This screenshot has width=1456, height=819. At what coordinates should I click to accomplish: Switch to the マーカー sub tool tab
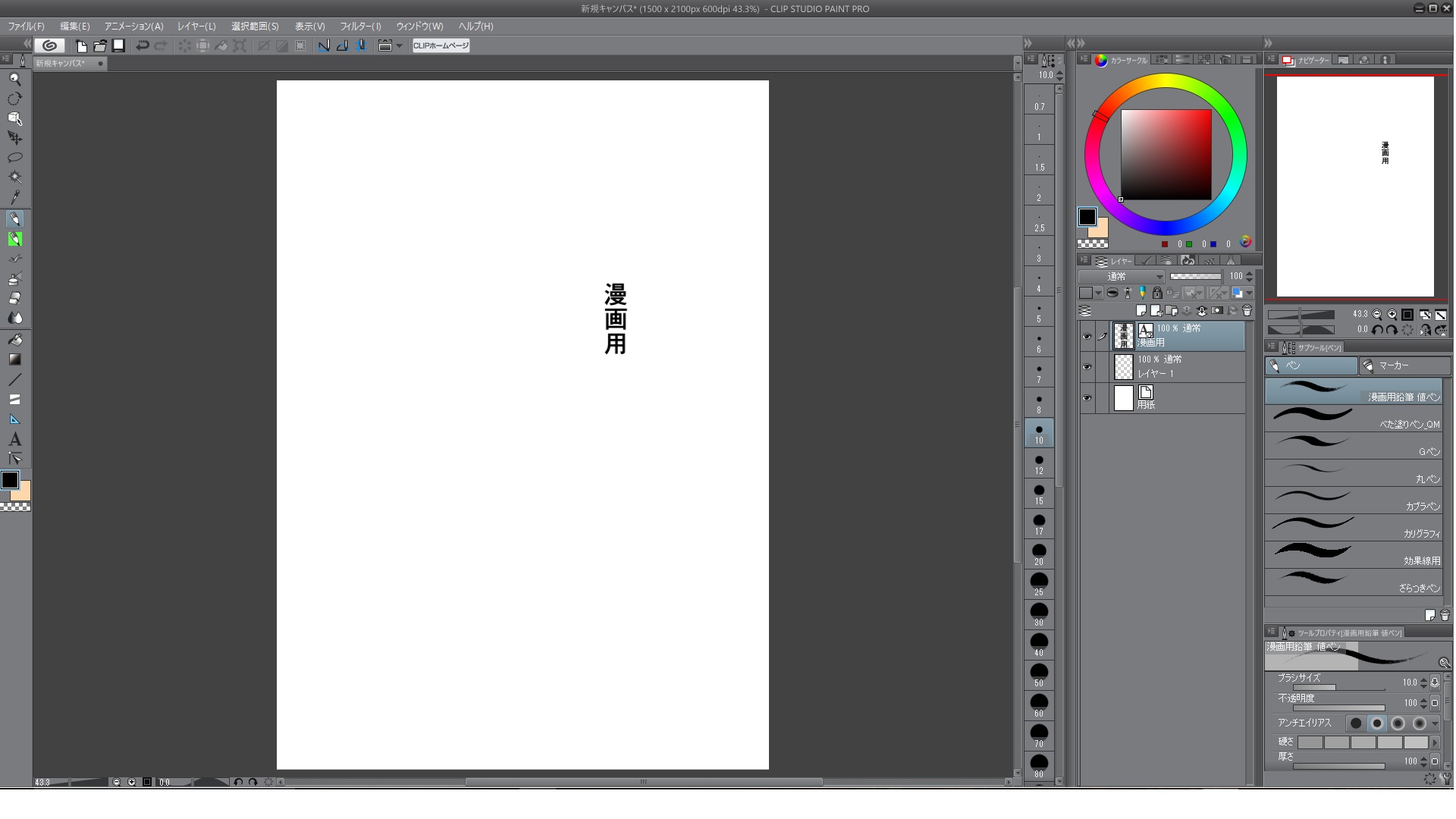[x=1404, y=366]
